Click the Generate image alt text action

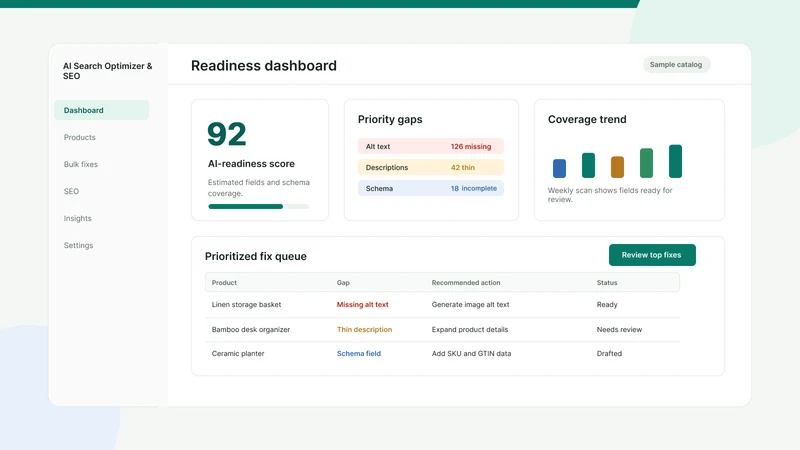470,305
